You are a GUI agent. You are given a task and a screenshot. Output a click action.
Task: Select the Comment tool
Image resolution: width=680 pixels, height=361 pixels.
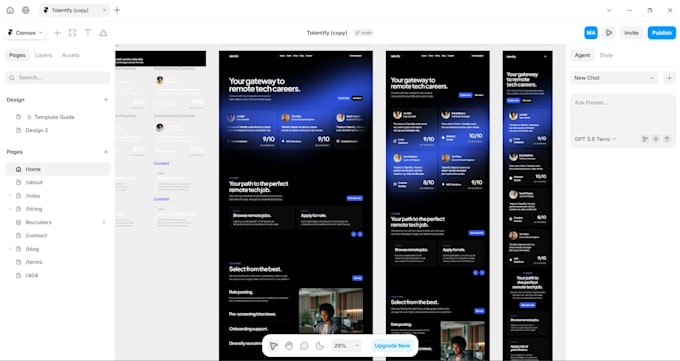coord(304,346)
